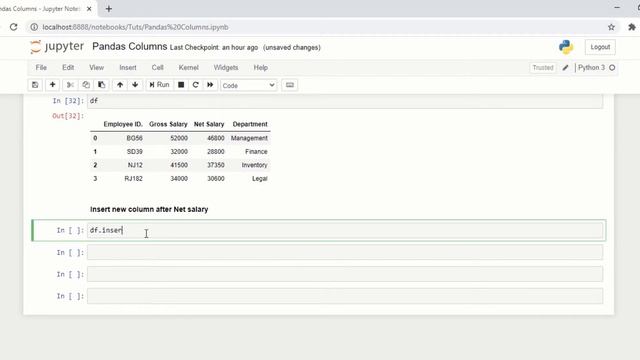Open the Cell menu
Image resolution: width=640 pixels, height=360 pixels.
tap(158, 68)
